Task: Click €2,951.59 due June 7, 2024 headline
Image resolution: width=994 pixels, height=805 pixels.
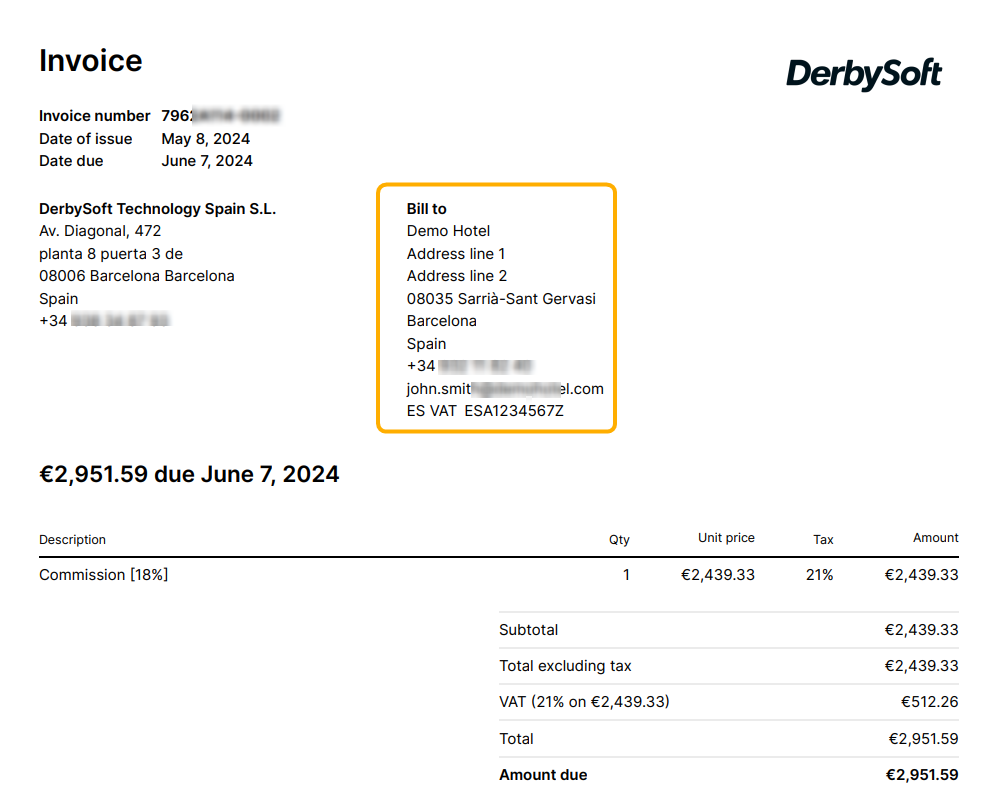Action: tap(189, 474)
